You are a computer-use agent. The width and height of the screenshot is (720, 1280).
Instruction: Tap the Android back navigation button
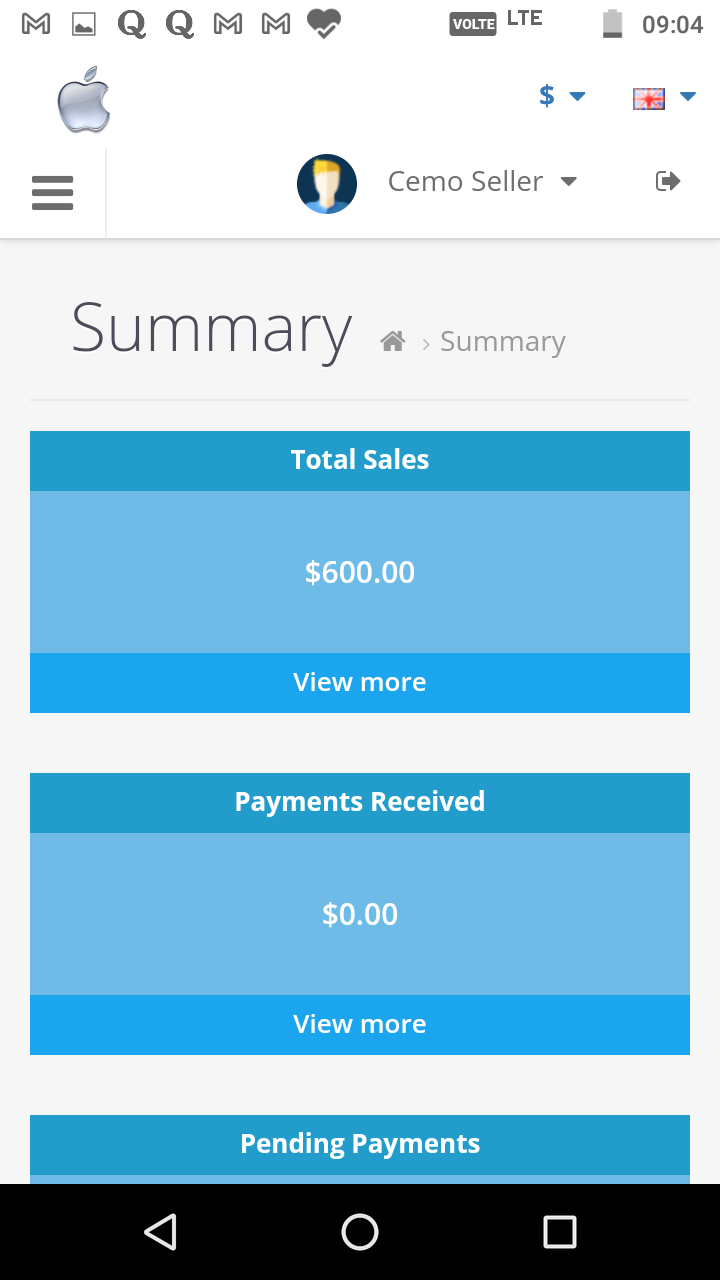(160, 1232)
